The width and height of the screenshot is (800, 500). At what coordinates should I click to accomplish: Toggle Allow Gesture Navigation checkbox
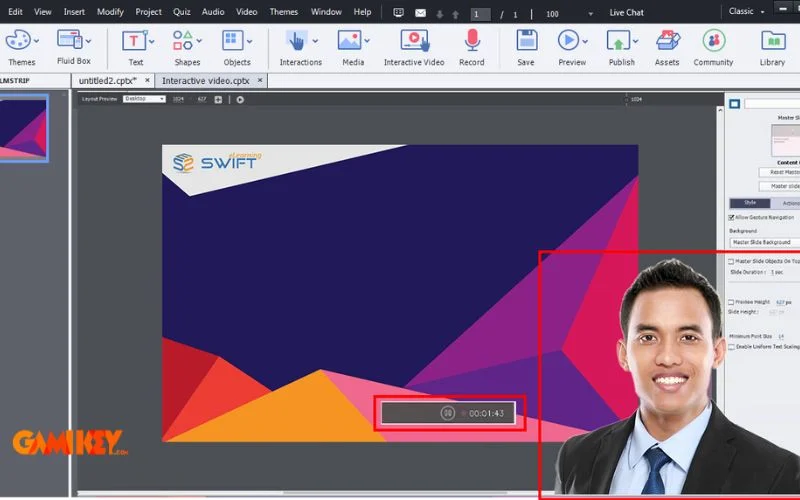[x=731, y=217]
